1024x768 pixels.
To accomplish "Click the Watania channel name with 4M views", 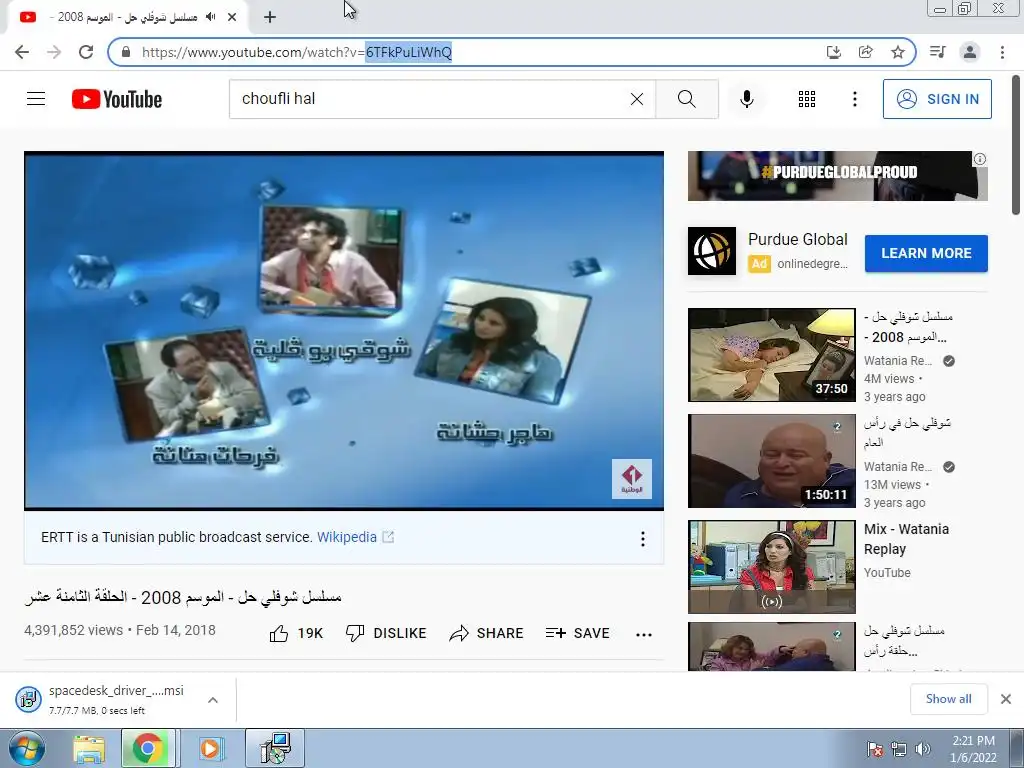I will point(898,360).
